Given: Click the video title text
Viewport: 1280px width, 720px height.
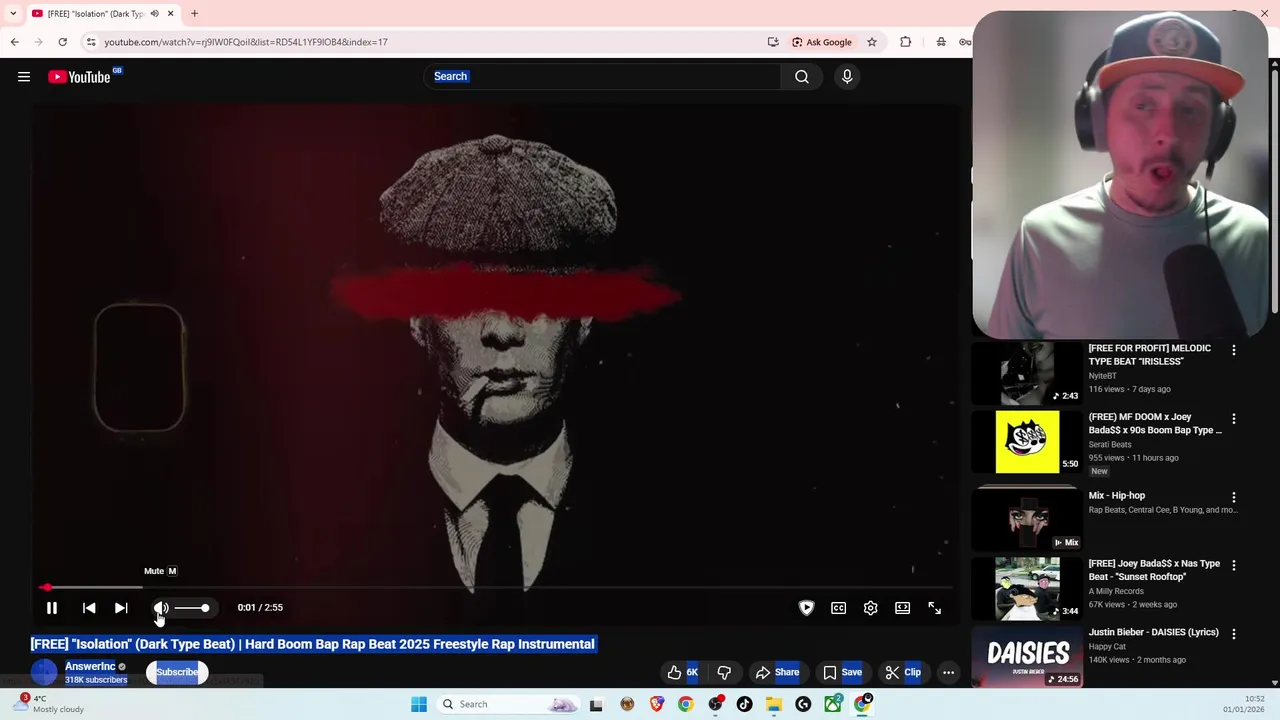Looking at the screenshot, I should 313,645.
